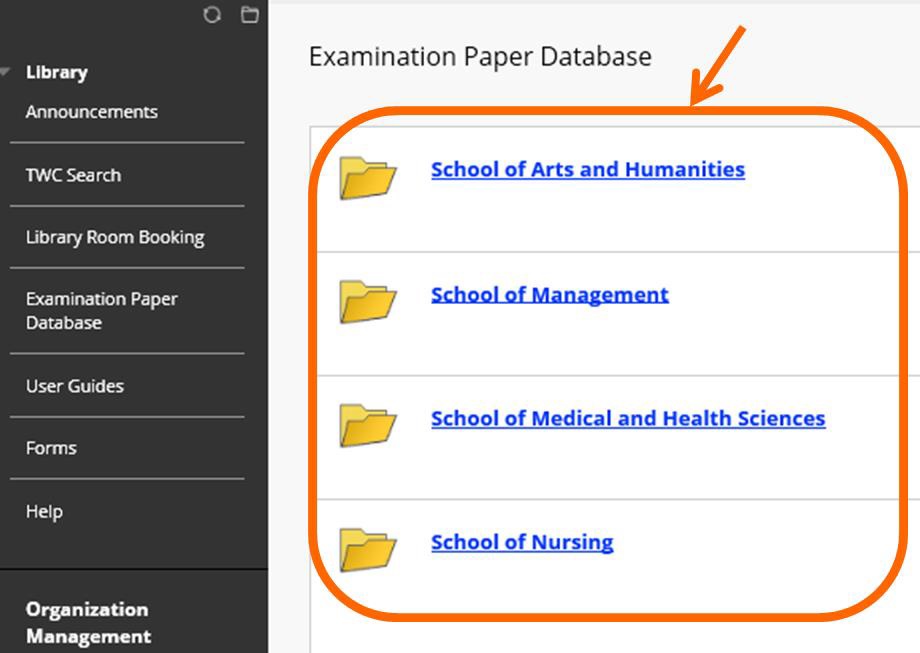Image resolution: width=920 pixels, height=653 pixels.
Task: Open Help in the sidebar menu
Action: coord(44,512)
